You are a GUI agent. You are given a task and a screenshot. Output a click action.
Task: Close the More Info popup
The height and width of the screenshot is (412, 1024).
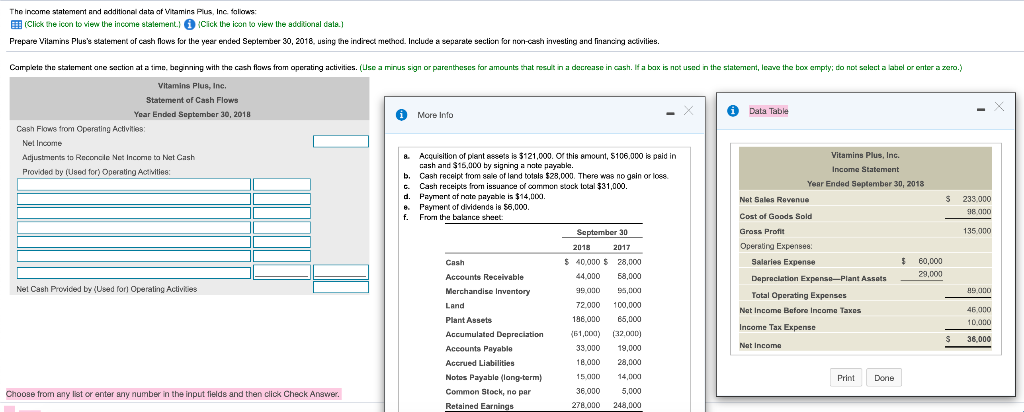687,112
